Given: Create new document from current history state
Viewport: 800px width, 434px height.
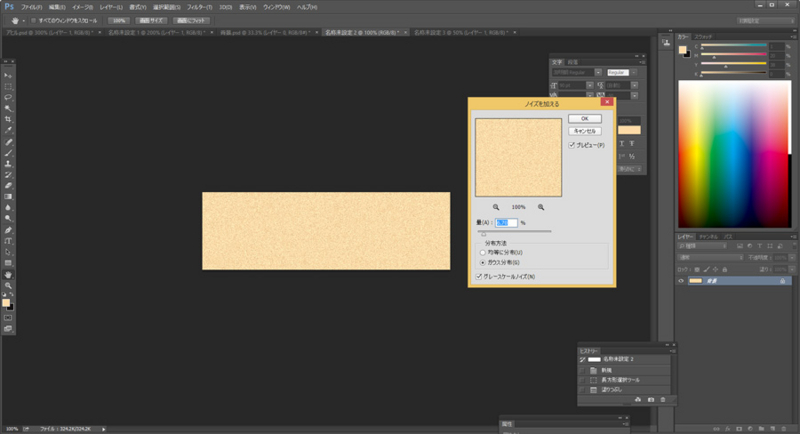Looking at the screenshot, I should [x=638, y=400].
